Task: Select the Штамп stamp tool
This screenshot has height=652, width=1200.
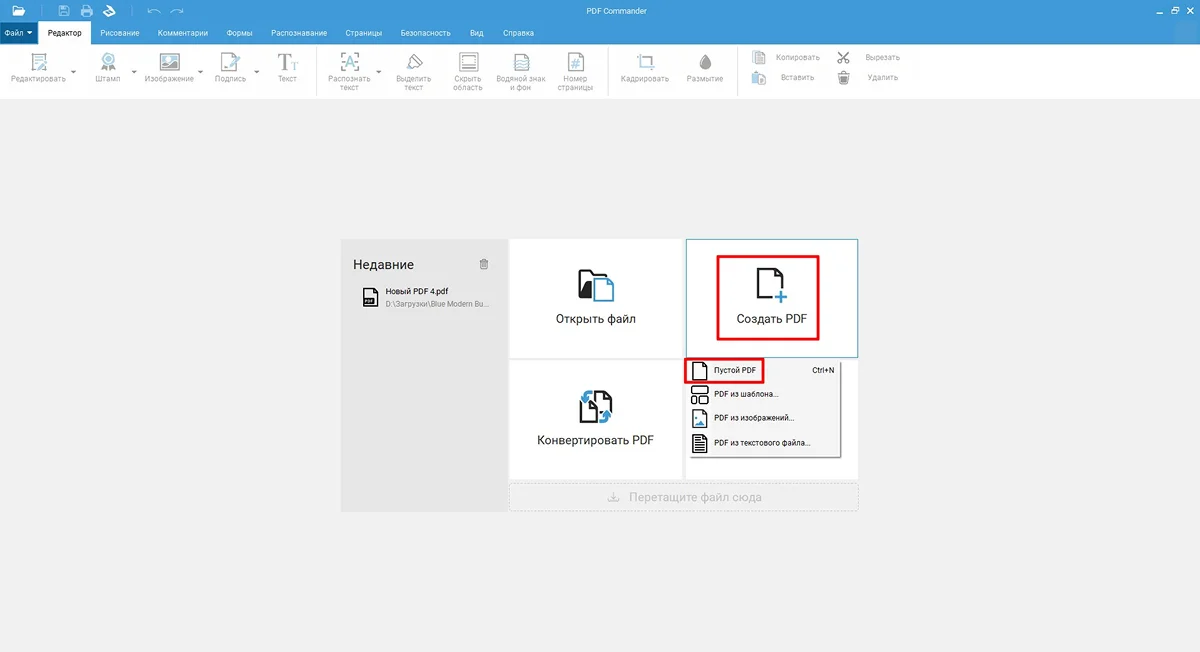Action: (107, 68)
